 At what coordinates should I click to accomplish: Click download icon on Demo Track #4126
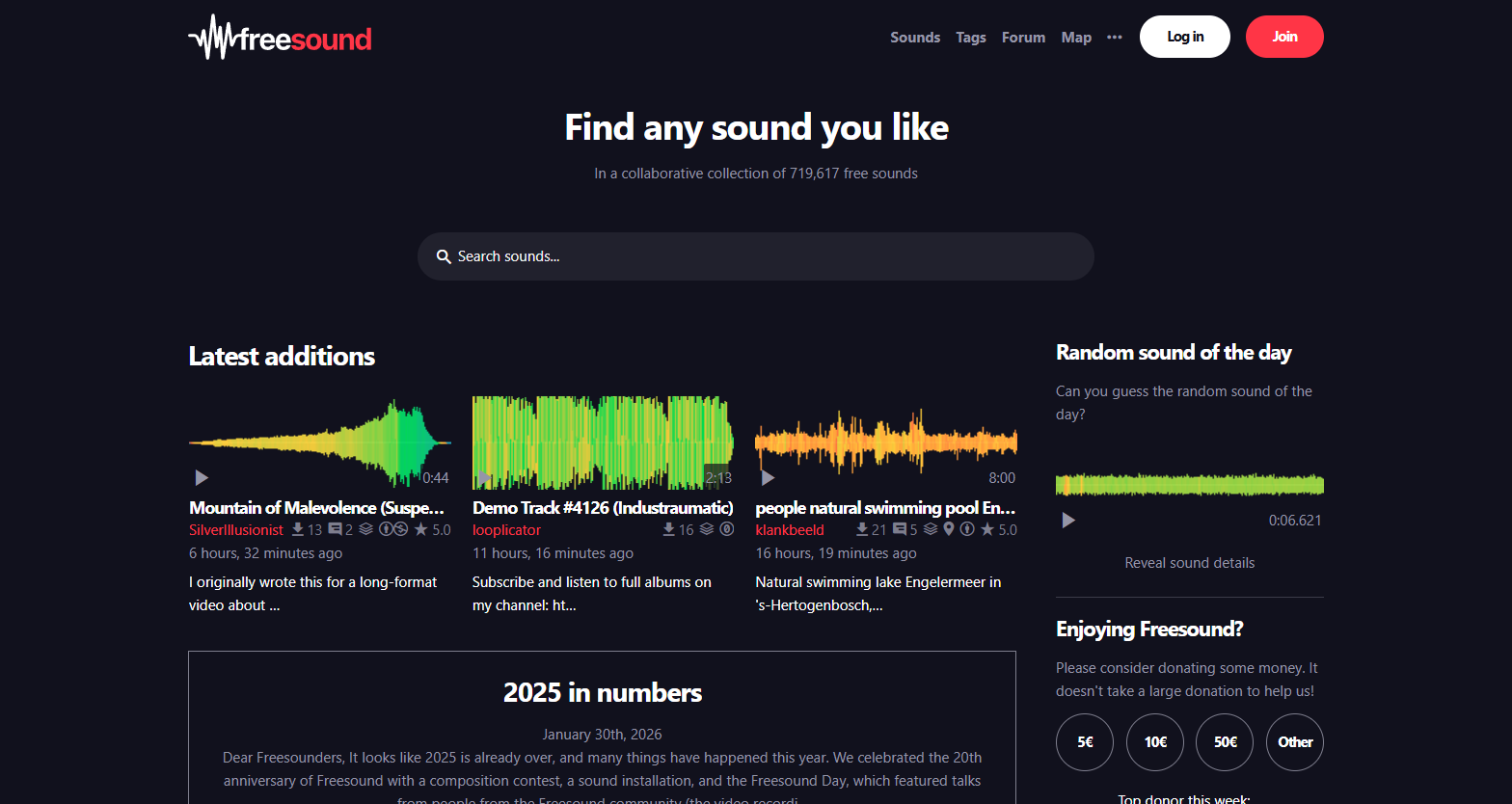pyautogui.click(x=668, y=529)
